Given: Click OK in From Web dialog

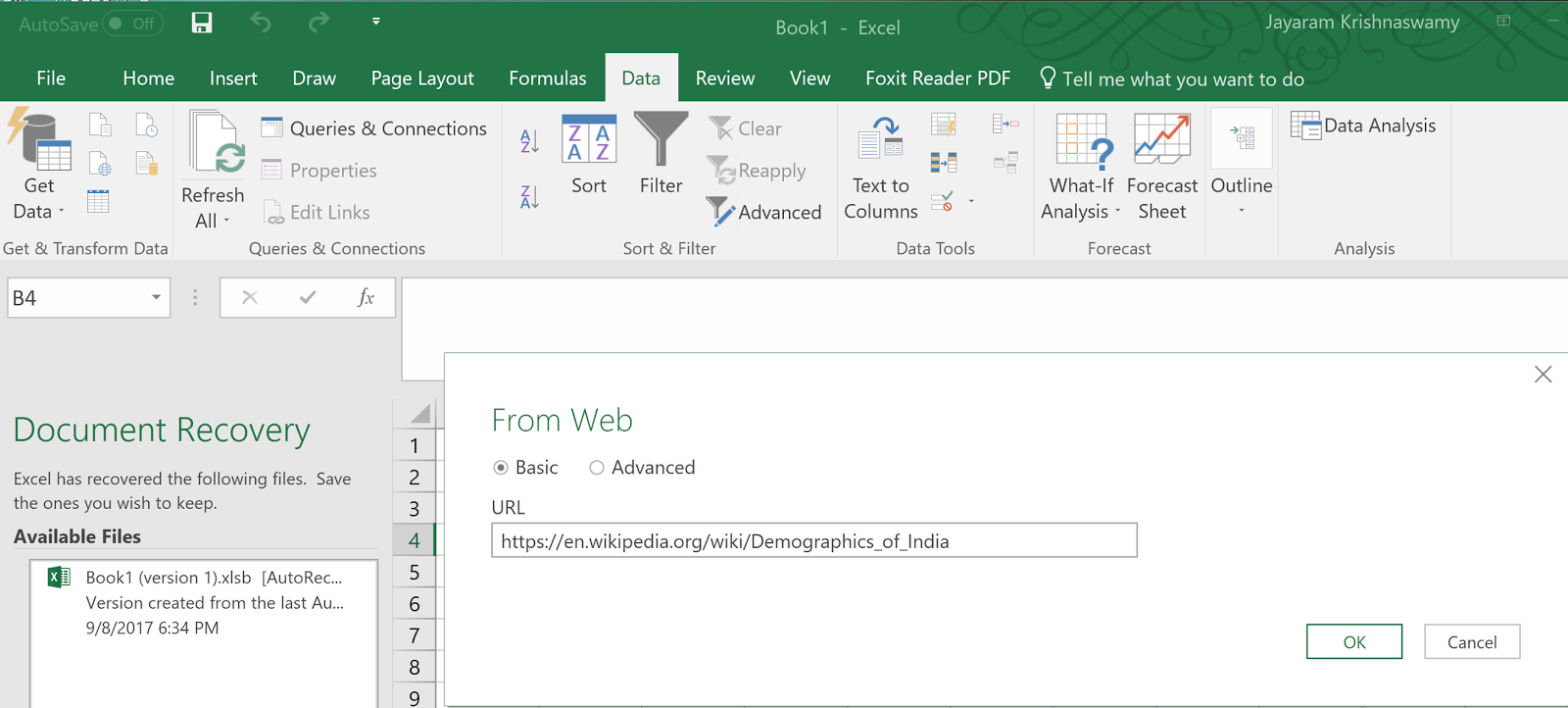Looking at the screenshot, I should (1353, 642).
